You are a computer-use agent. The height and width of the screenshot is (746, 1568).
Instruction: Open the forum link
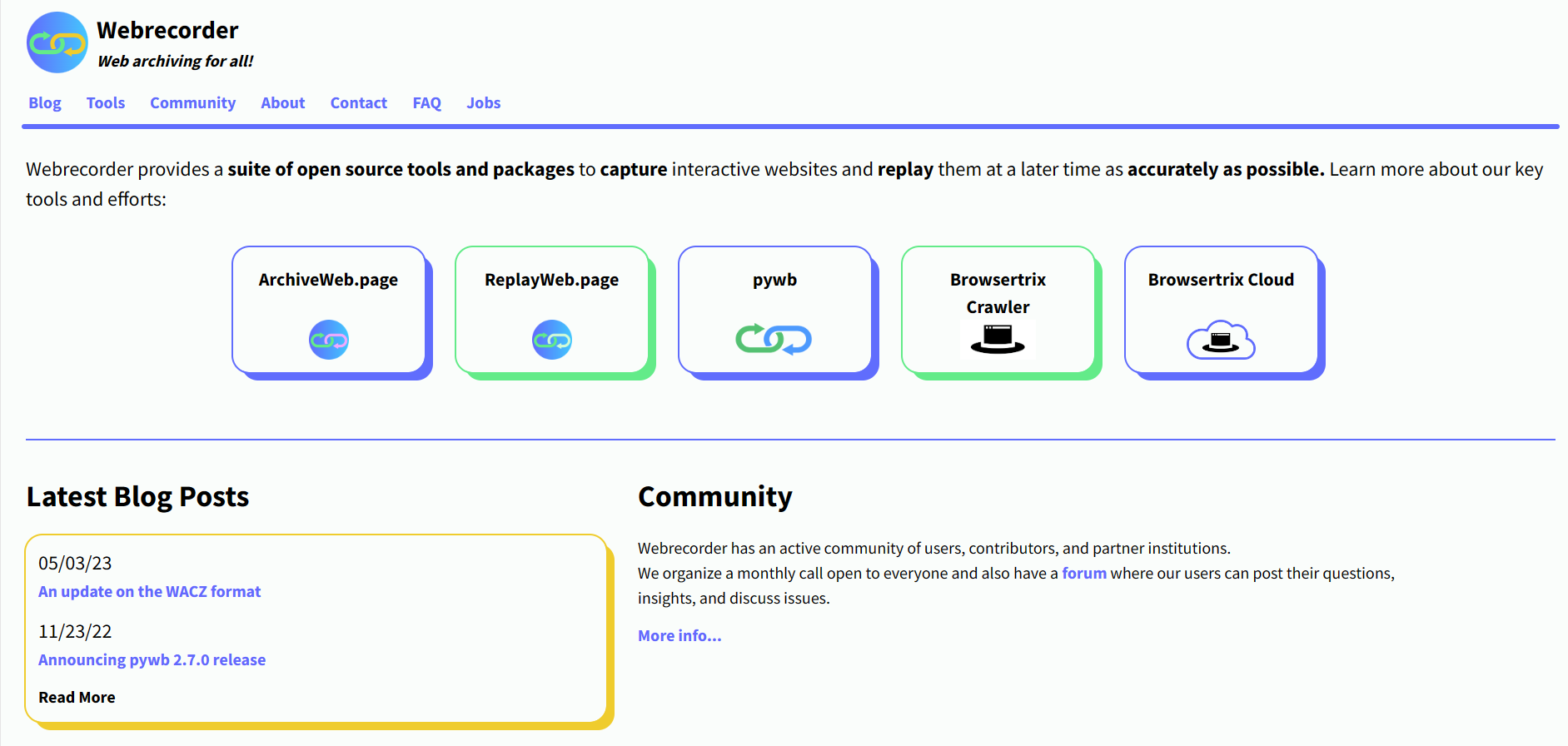(1084, 573)
